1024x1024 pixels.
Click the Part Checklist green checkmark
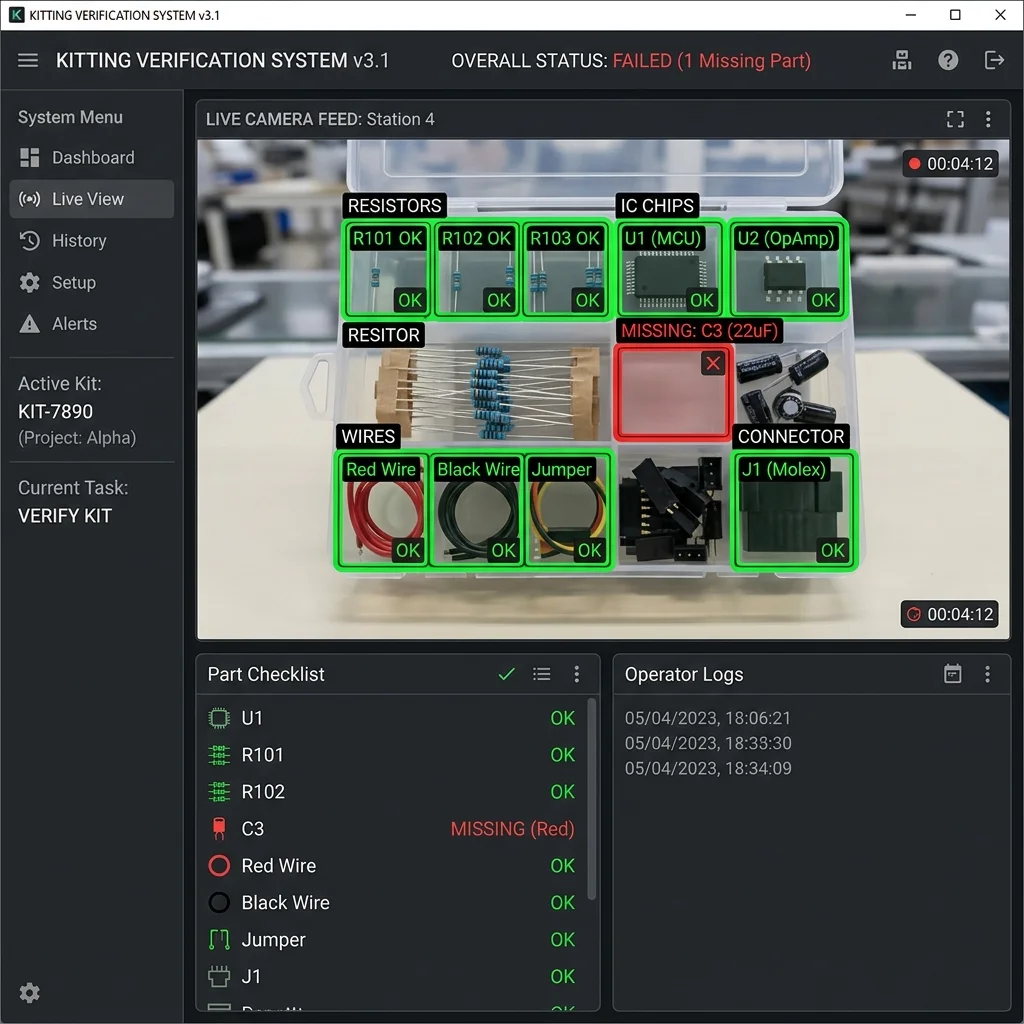(x=506, y=674)
